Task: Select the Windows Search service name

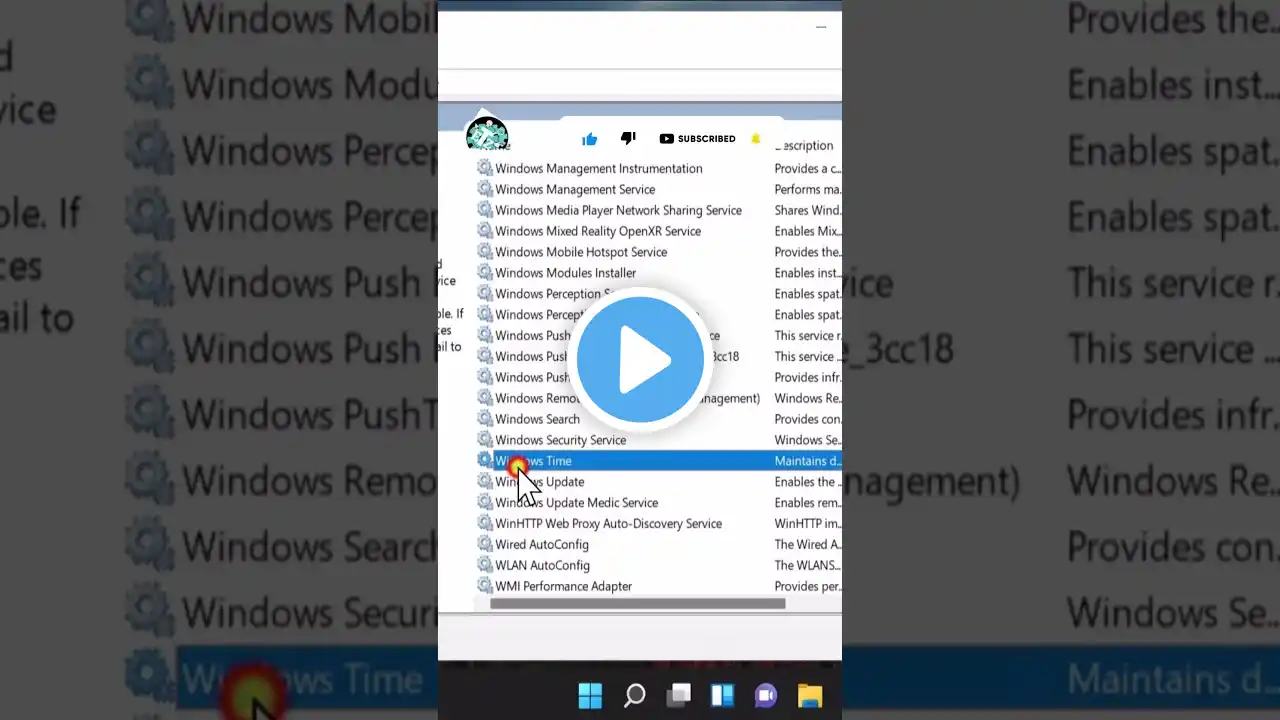Action: point(537,420)
